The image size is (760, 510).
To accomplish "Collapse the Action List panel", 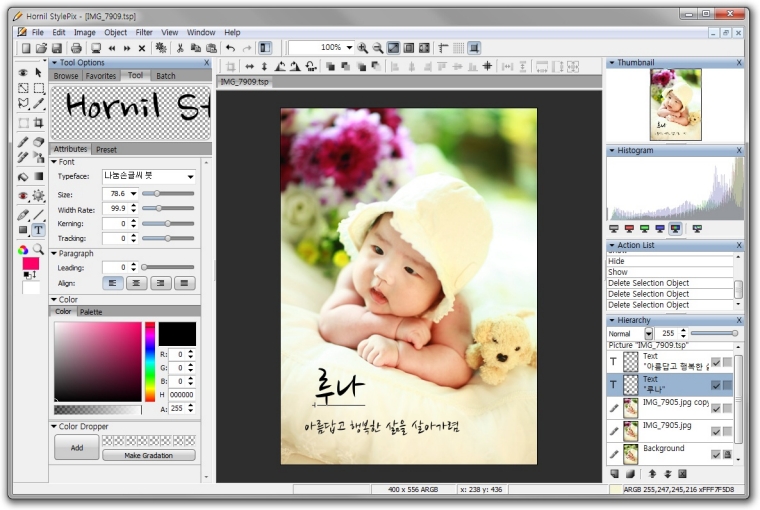I will coord(612,245).
